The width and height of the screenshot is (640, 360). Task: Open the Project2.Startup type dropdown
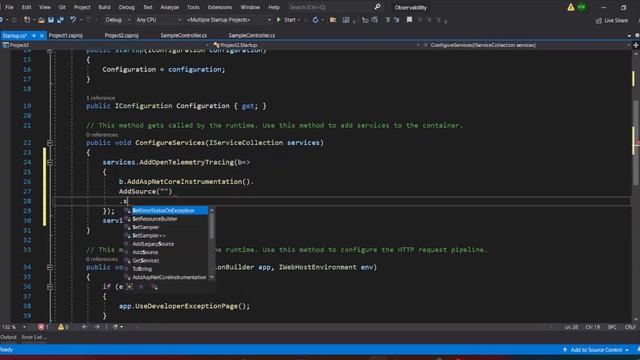(x=316, y=45)
